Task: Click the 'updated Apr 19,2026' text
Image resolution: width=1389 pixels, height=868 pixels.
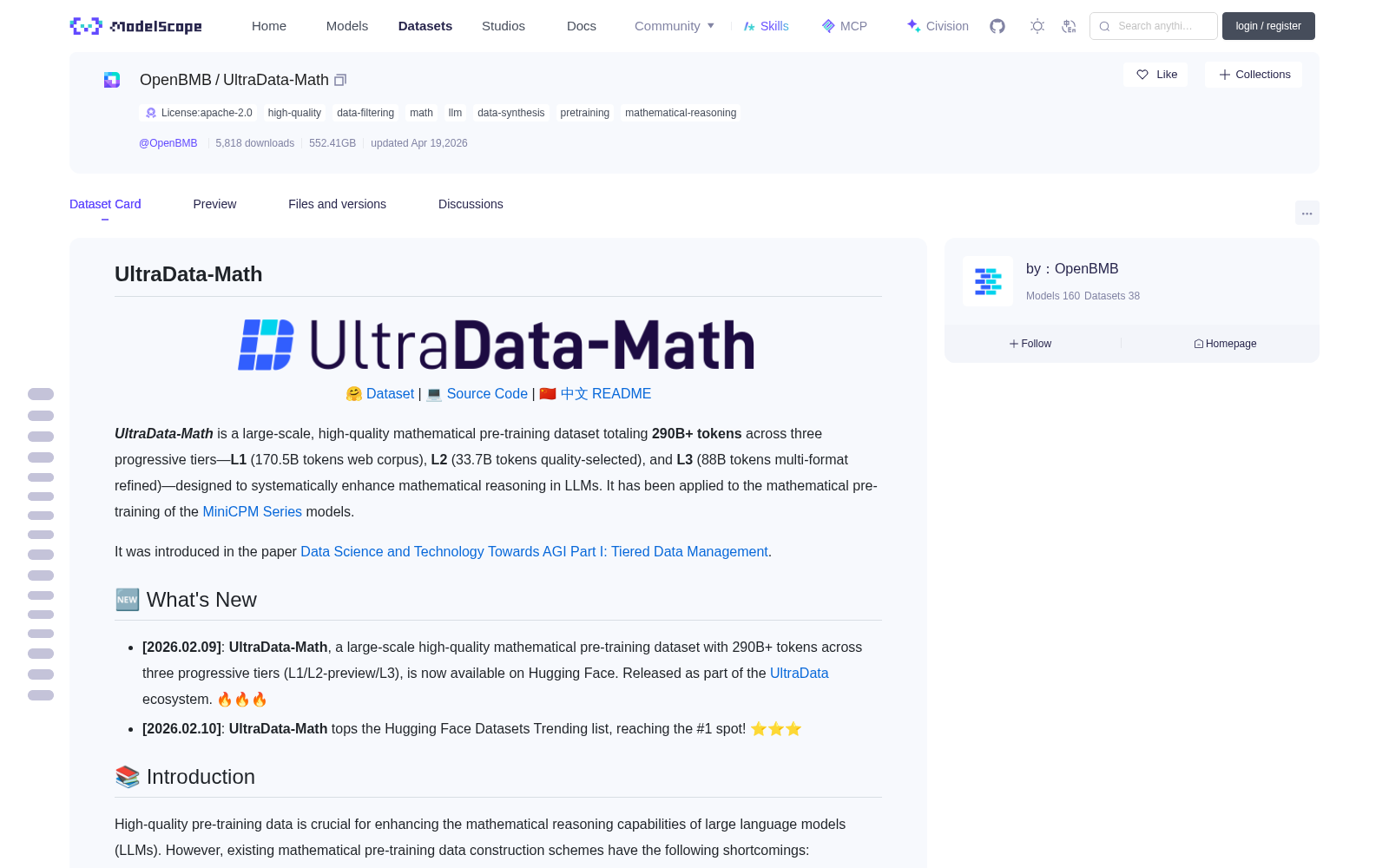Action: click(x=419, y=143)
